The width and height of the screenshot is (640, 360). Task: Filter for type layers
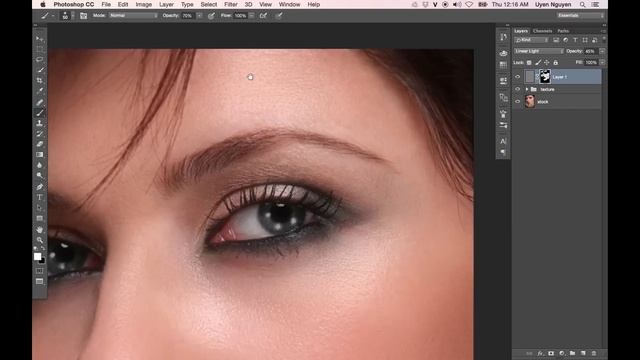576,40
